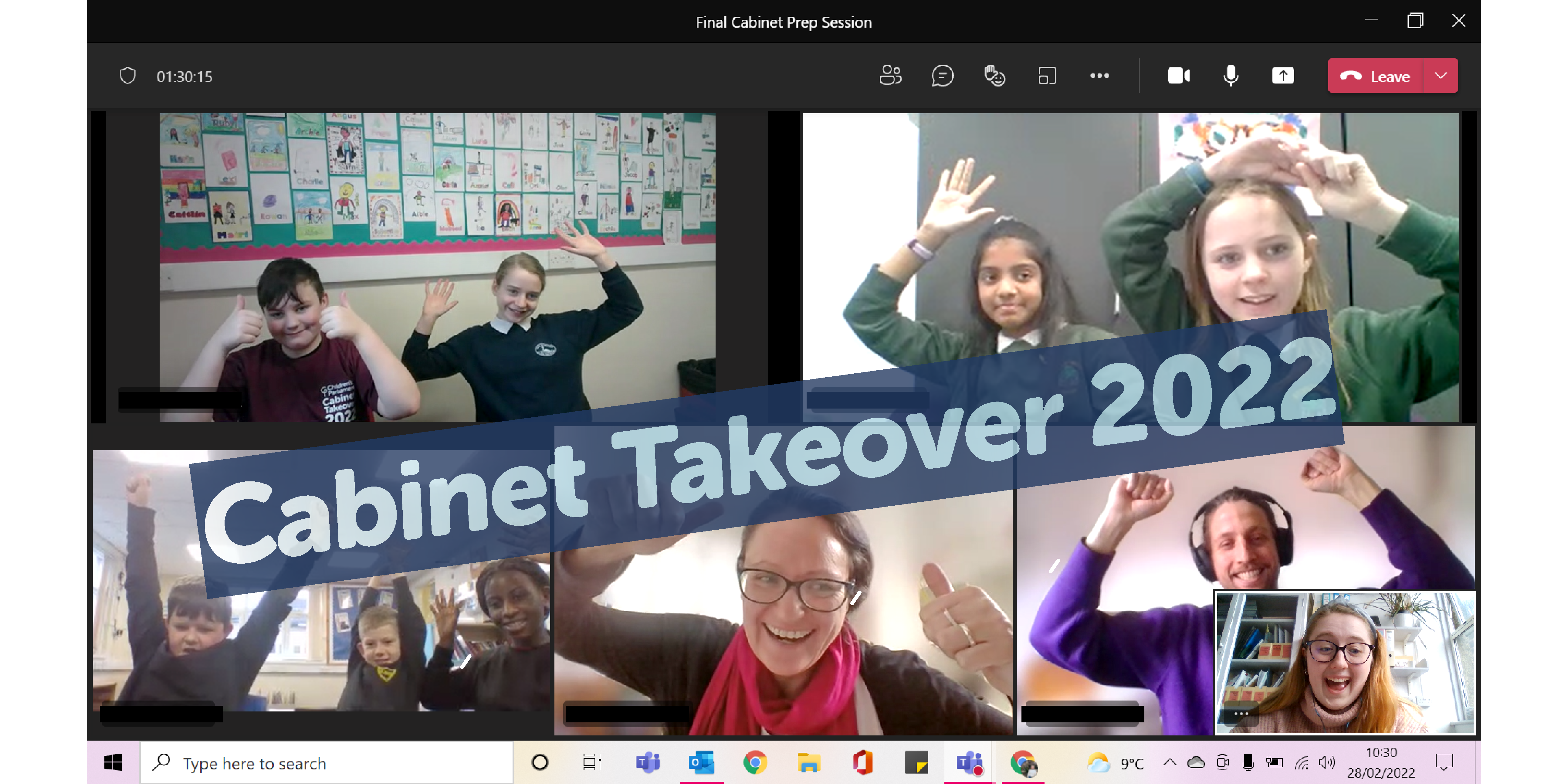The height and width of the screenshot is (784, 1568).
Task: Open Sticky Notes from the taskbar
Action: pyautogui.click(x=916, y=763)
